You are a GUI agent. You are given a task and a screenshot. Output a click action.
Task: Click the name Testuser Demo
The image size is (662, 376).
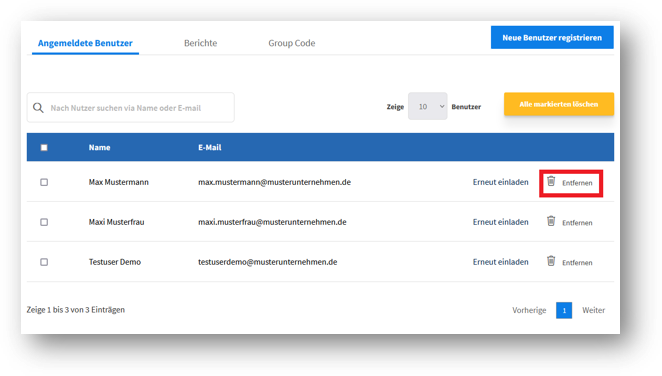click(x=115, y=262)
